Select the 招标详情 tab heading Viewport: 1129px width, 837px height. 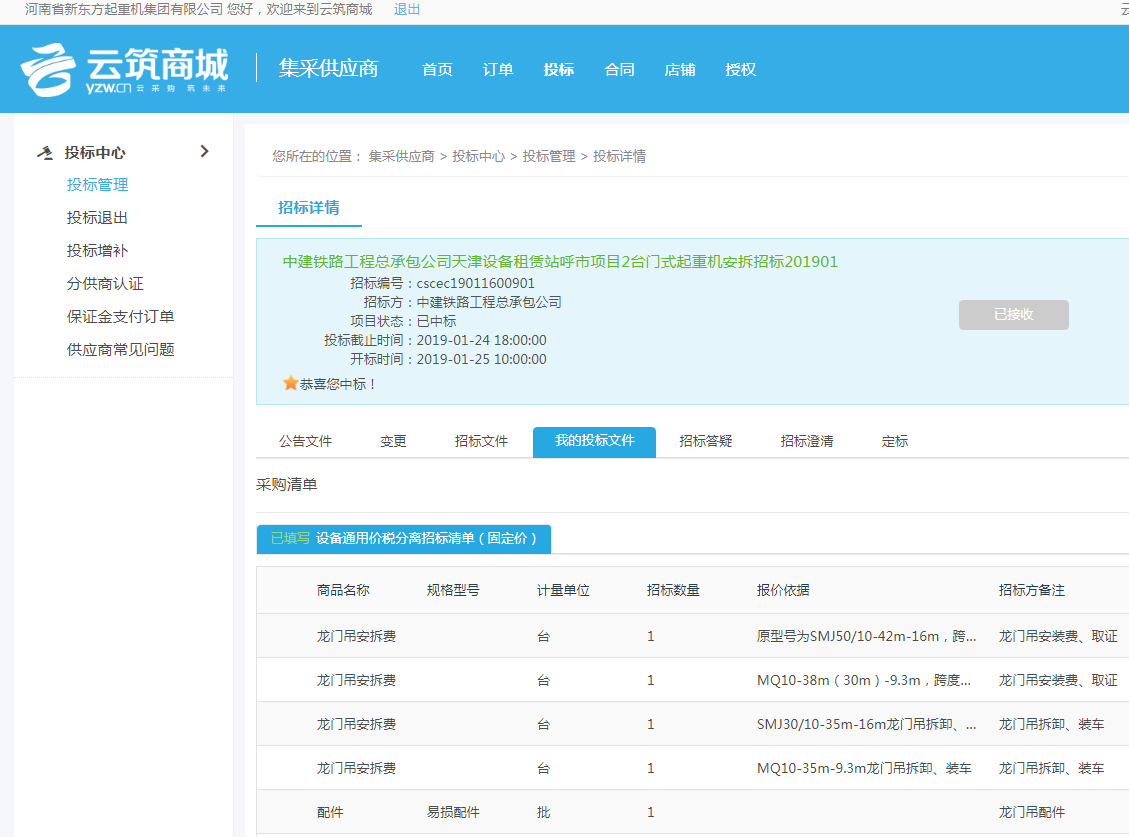(x=309, y=208)
